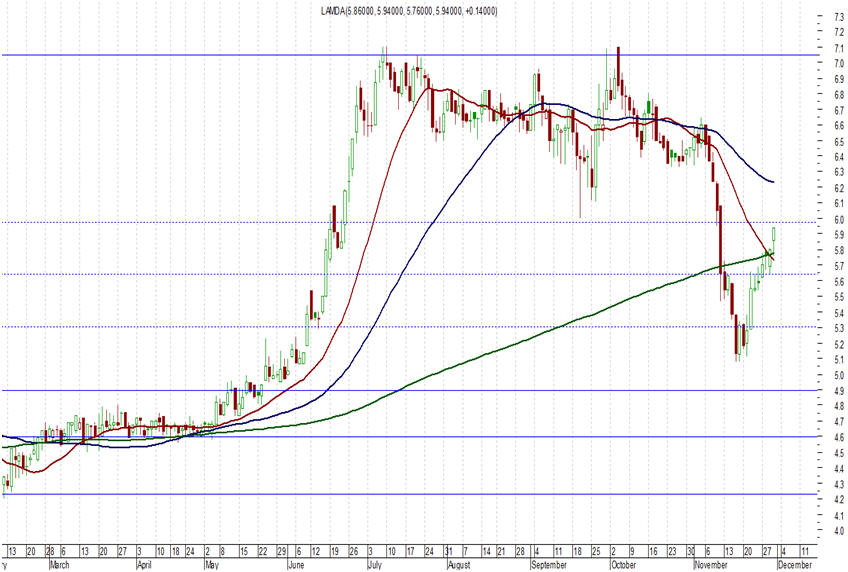
Task: Click the June month label
Action: 296,565
